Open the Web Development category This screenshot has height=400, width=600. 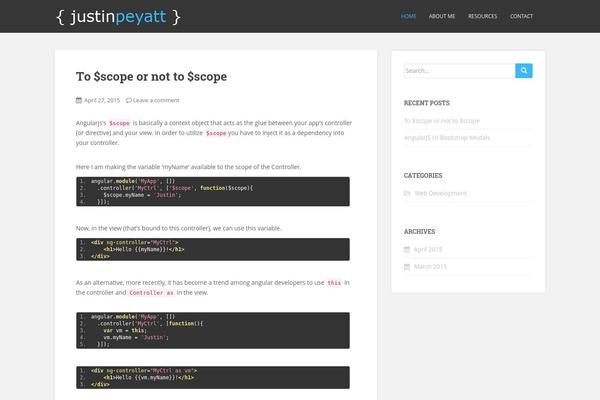click(440, 193)
